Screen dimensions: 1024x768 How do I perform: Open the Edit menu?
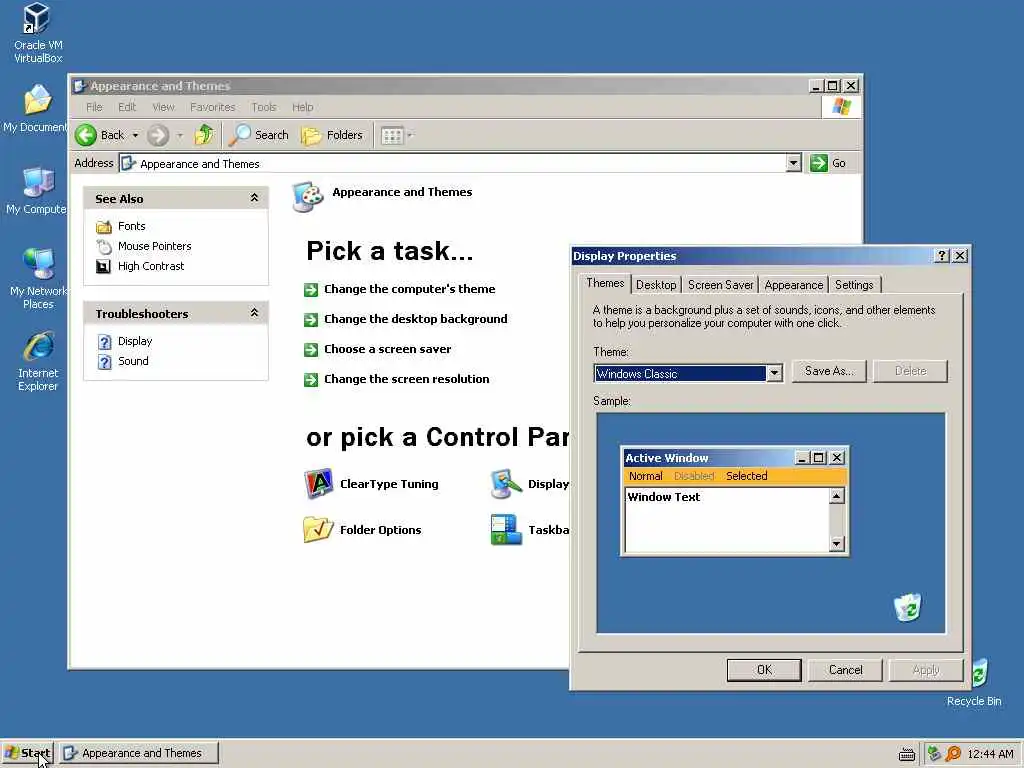click(x=127, y=107)
